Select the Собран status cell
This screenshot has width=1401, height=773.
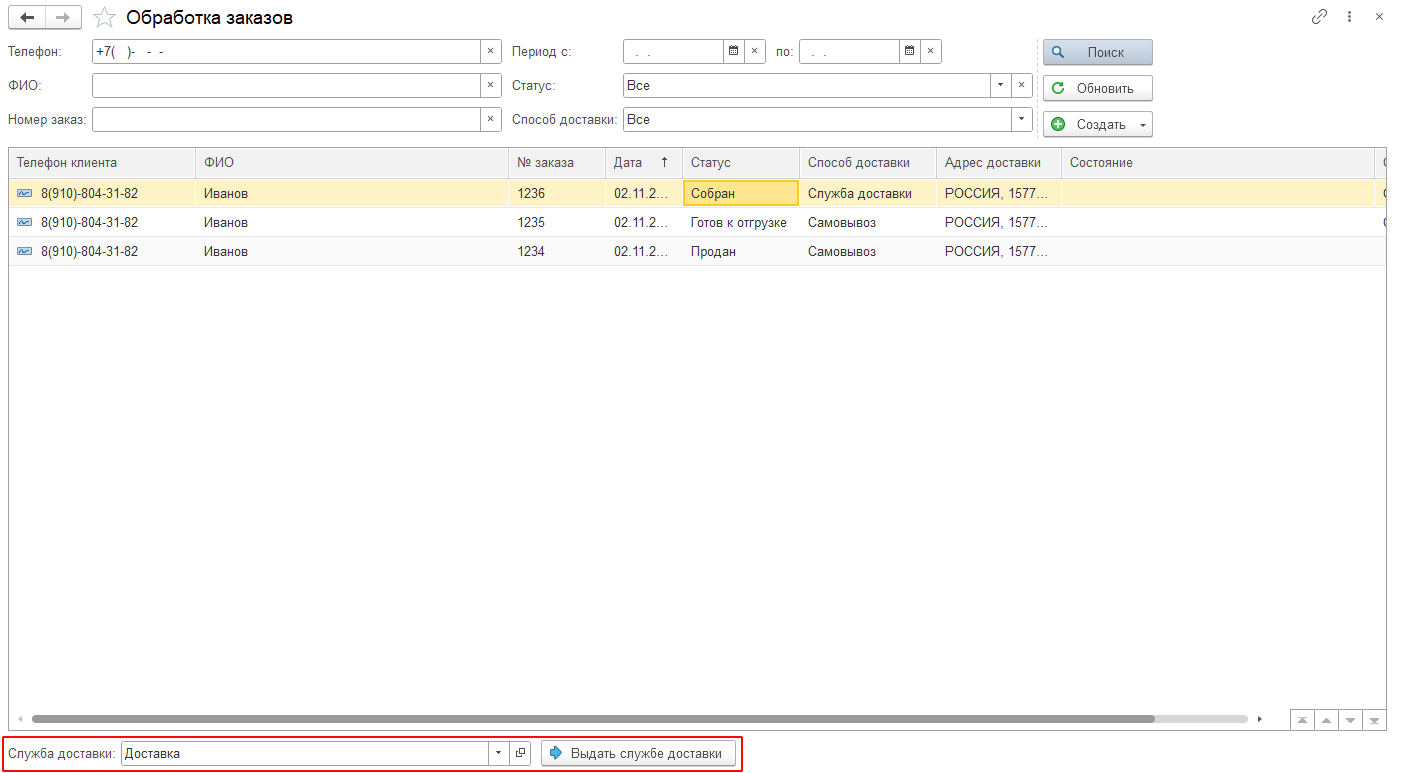[741, 193]
